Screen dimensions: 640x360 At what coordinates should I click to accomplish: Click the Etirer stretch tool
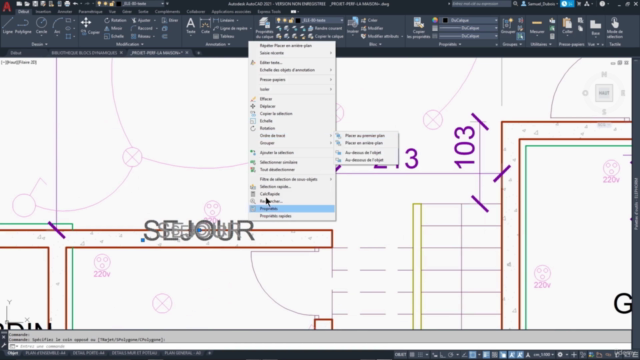pos(170,20)
